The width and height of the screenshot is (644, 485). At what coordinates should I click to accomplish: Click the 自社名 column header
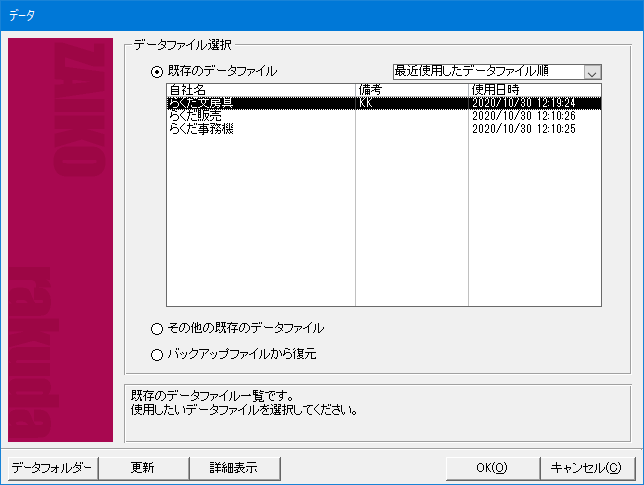[x=260, y=90]
